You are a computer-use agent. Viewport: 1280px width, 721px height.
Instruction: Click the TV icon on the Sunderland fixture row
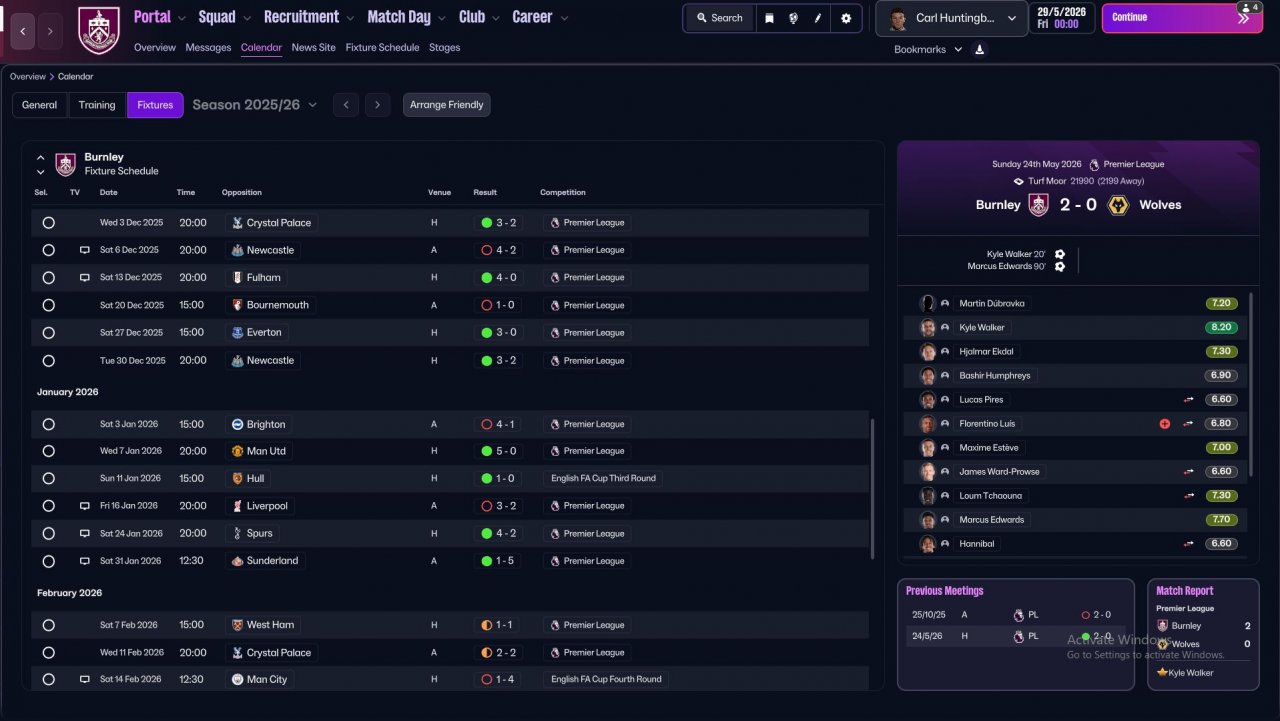pos(85,561)
